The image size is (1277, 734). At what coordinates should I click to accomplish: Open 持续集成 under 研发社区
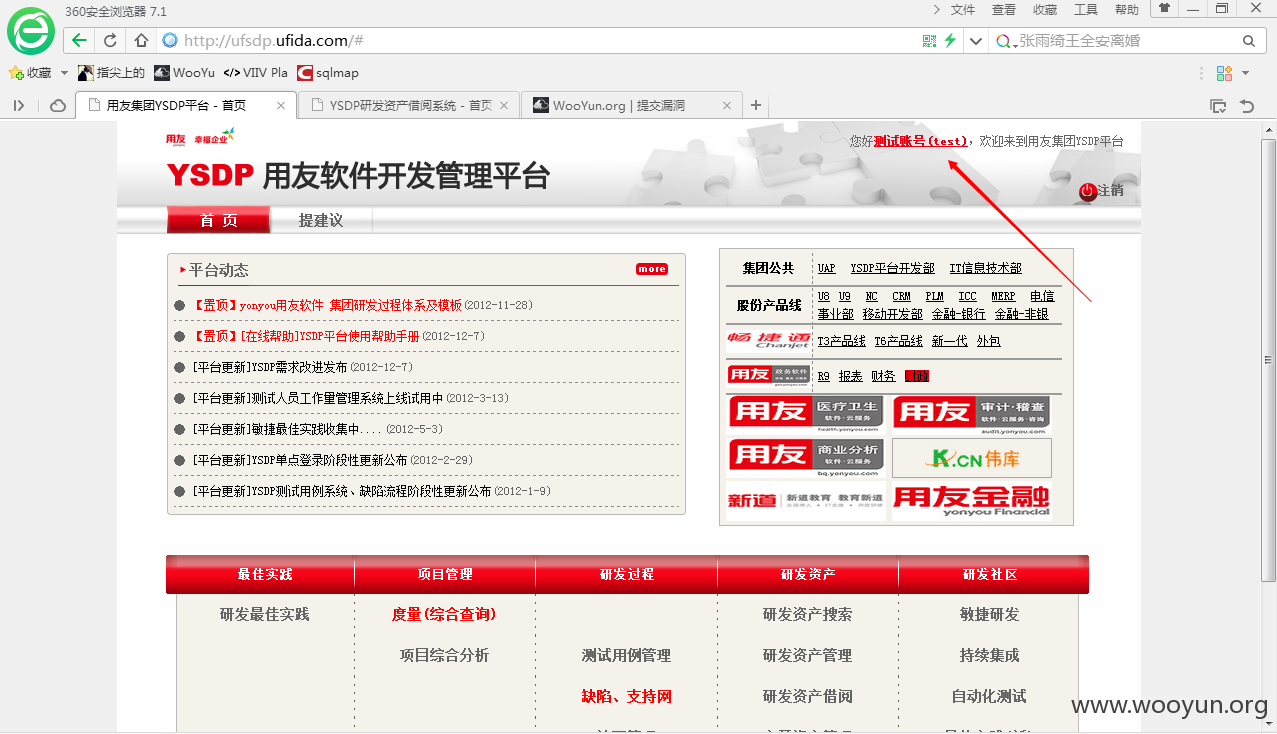pos(989,655)
